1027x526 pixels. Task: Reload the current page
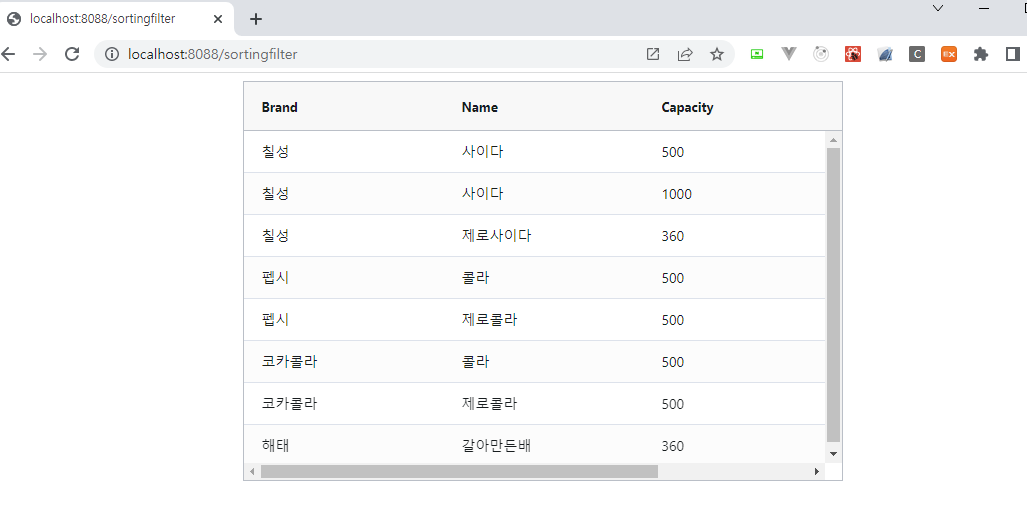point(72,54)
